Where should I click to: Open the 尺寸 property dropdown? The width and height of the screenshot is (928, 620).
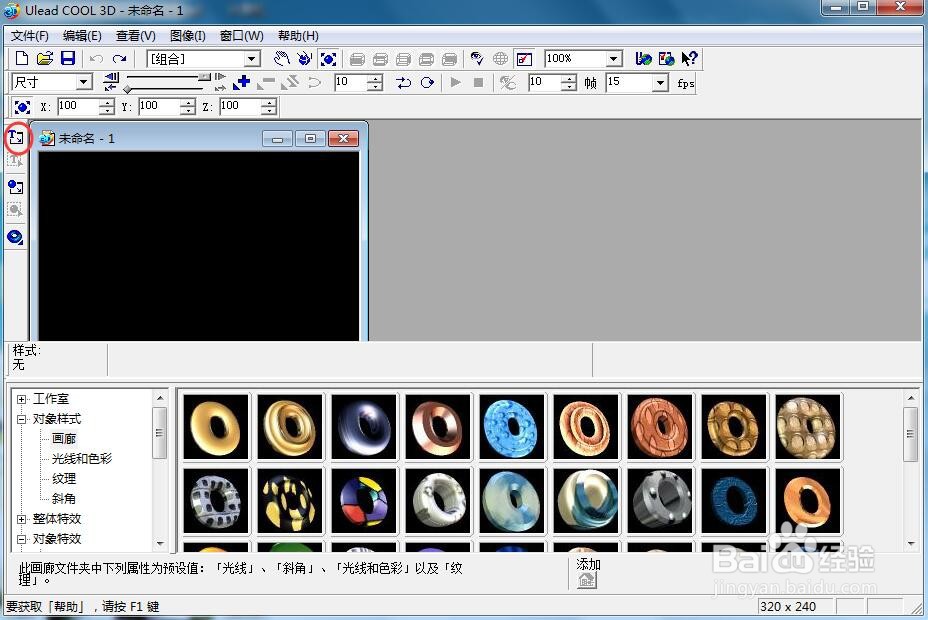pyautogui.click(x=84, y=82)
